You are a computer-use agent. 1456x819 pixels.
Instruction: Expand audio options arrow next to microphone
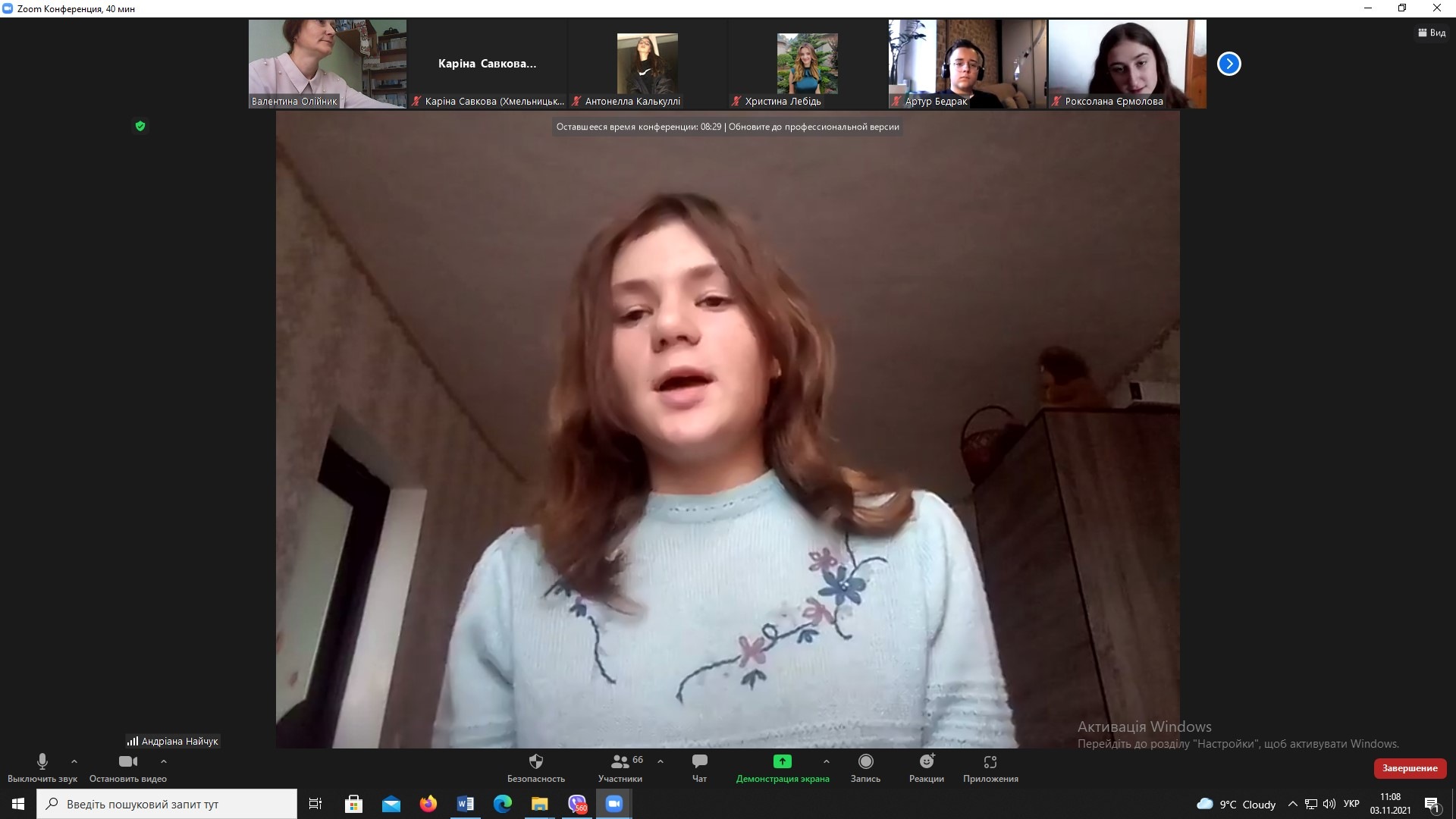pos(74,761)
